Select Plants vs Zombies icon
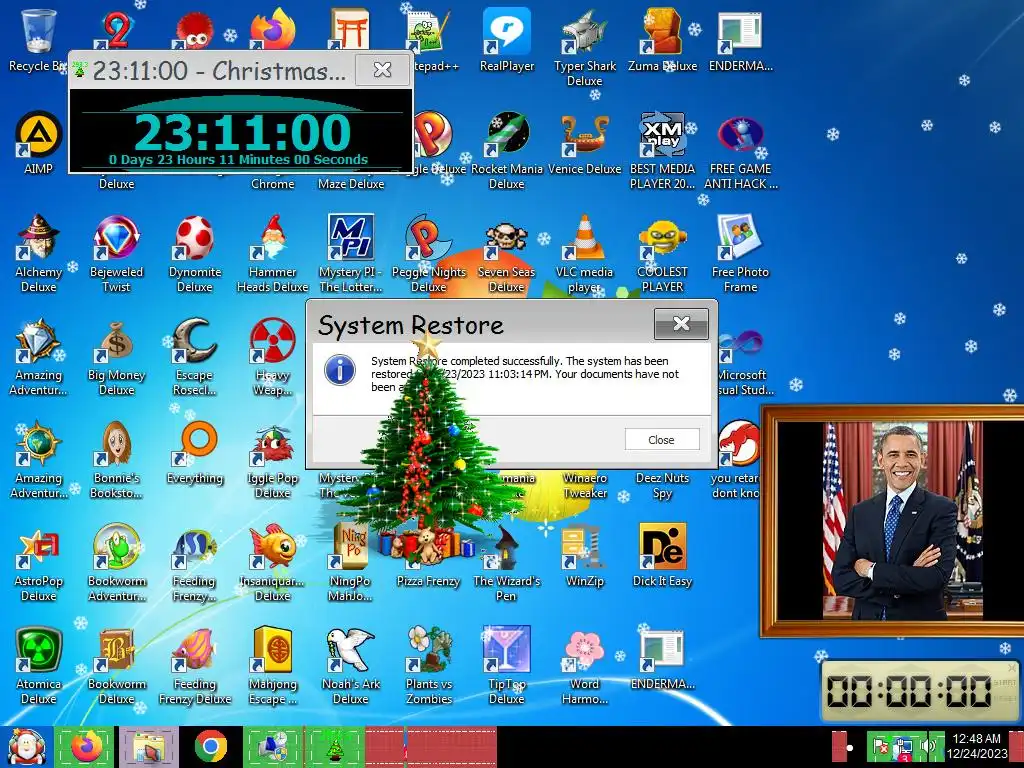This screenshot has height=768, width=1024. (428, 666)
